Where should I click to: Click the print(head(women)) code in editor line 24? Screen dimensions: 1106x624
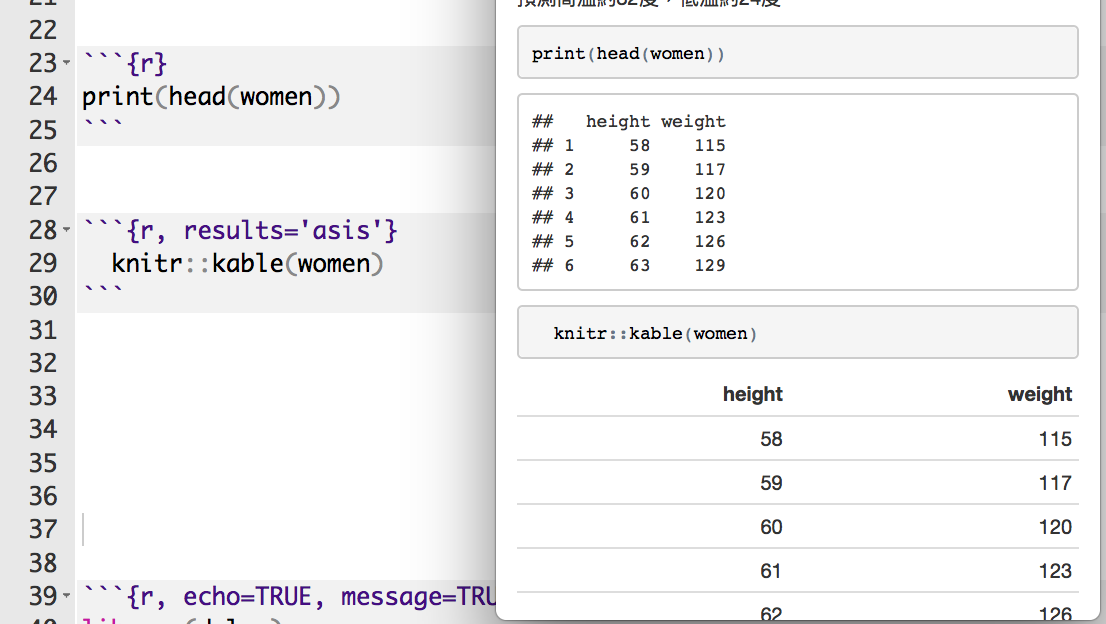point(211,97)
